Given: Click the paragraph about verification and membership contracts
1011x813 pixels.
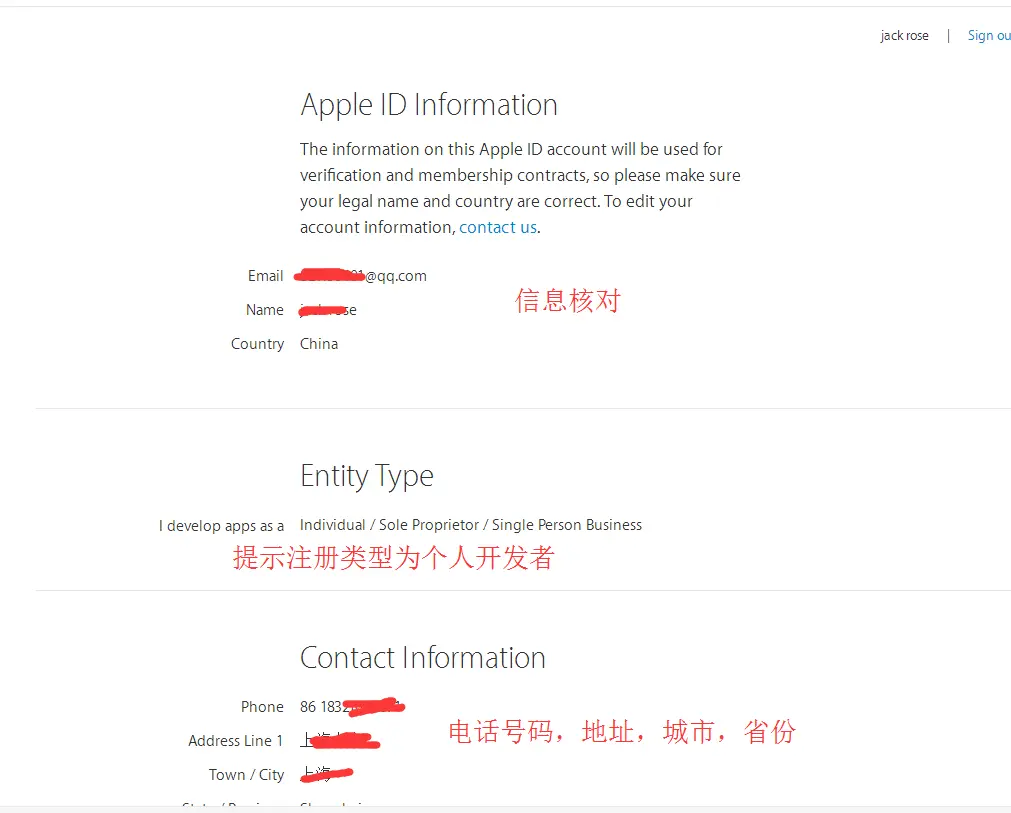Looking at the screenshot, I should [520, 188].
